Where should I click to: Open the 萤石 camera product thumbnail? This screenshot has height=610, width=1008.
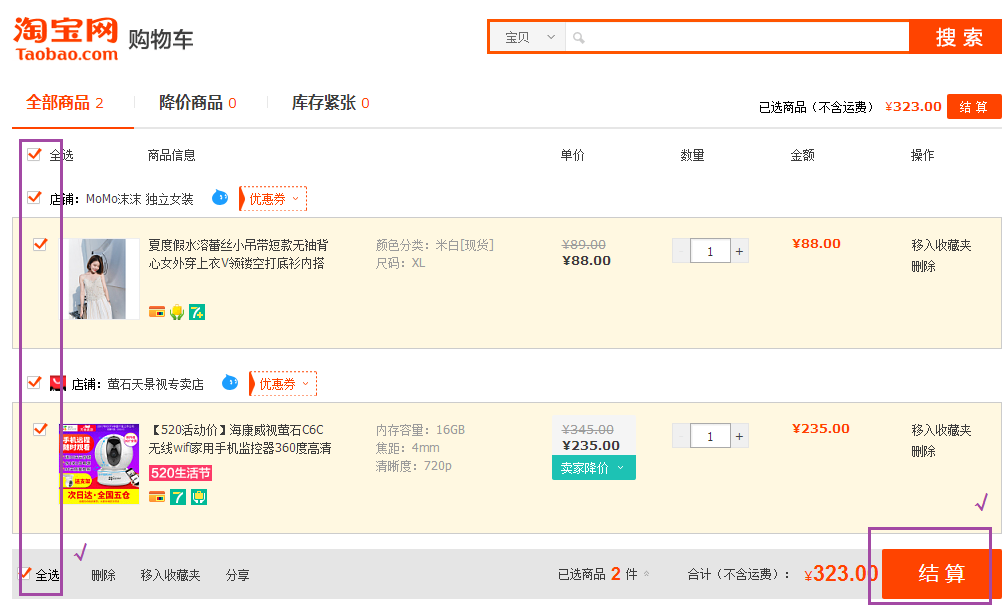(x=100, y=463)
